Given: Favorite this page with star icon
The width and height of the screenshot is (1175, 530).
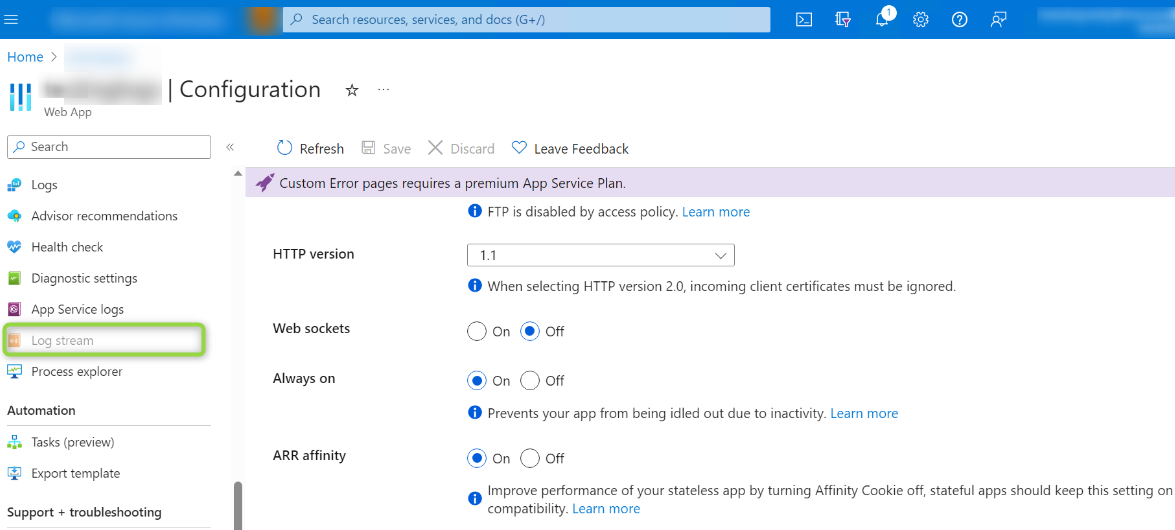Looking at the screenshot, I should (352, 90).
